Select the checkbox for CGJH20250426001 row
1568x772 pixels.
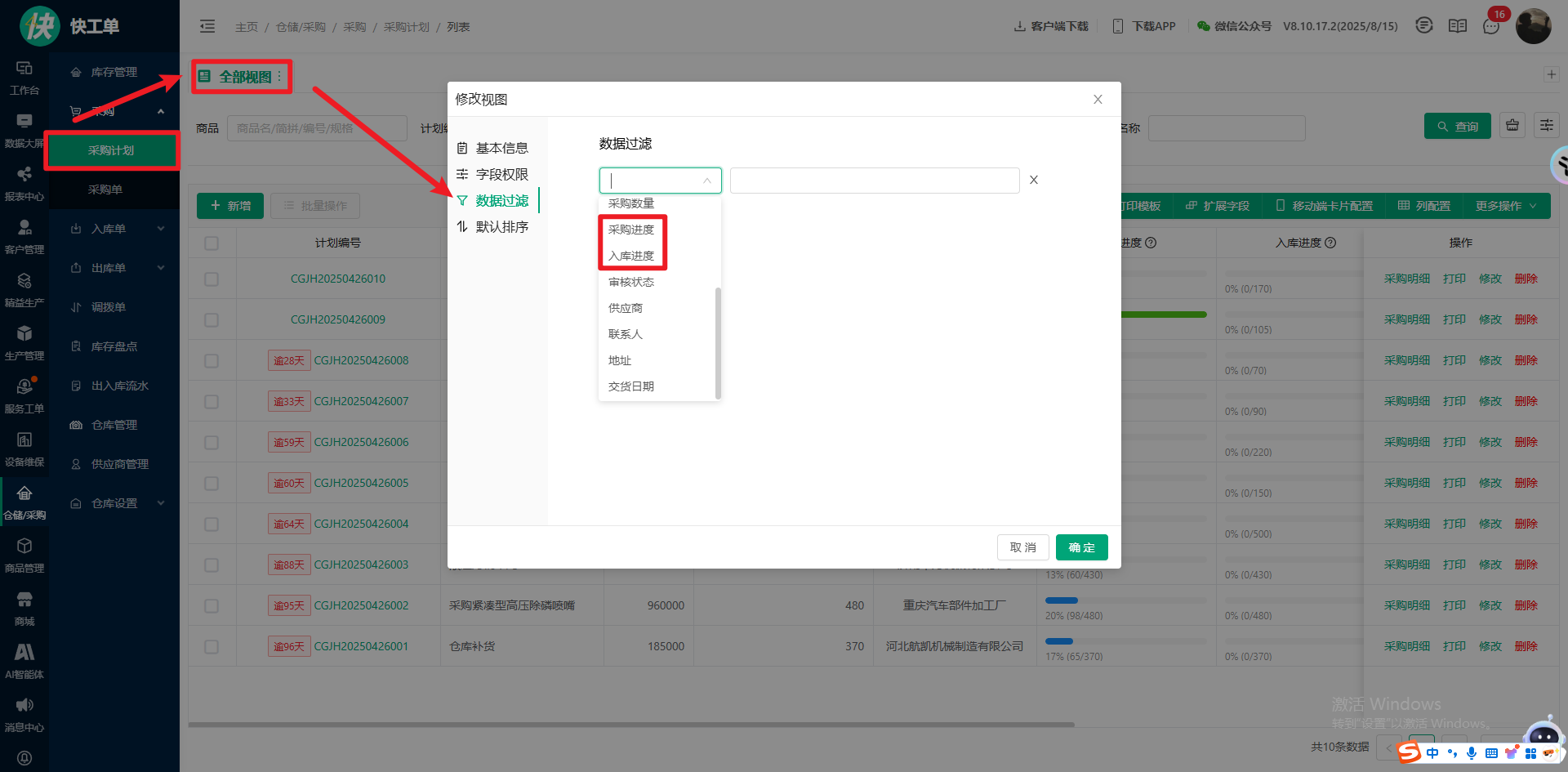coord(212,647)
